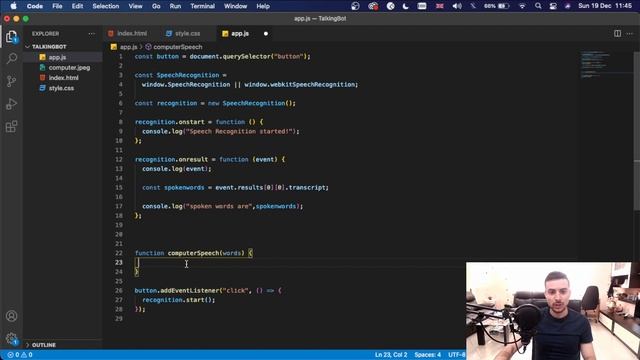Click app.js in the breadcrumb

click(x=128, y=47)
